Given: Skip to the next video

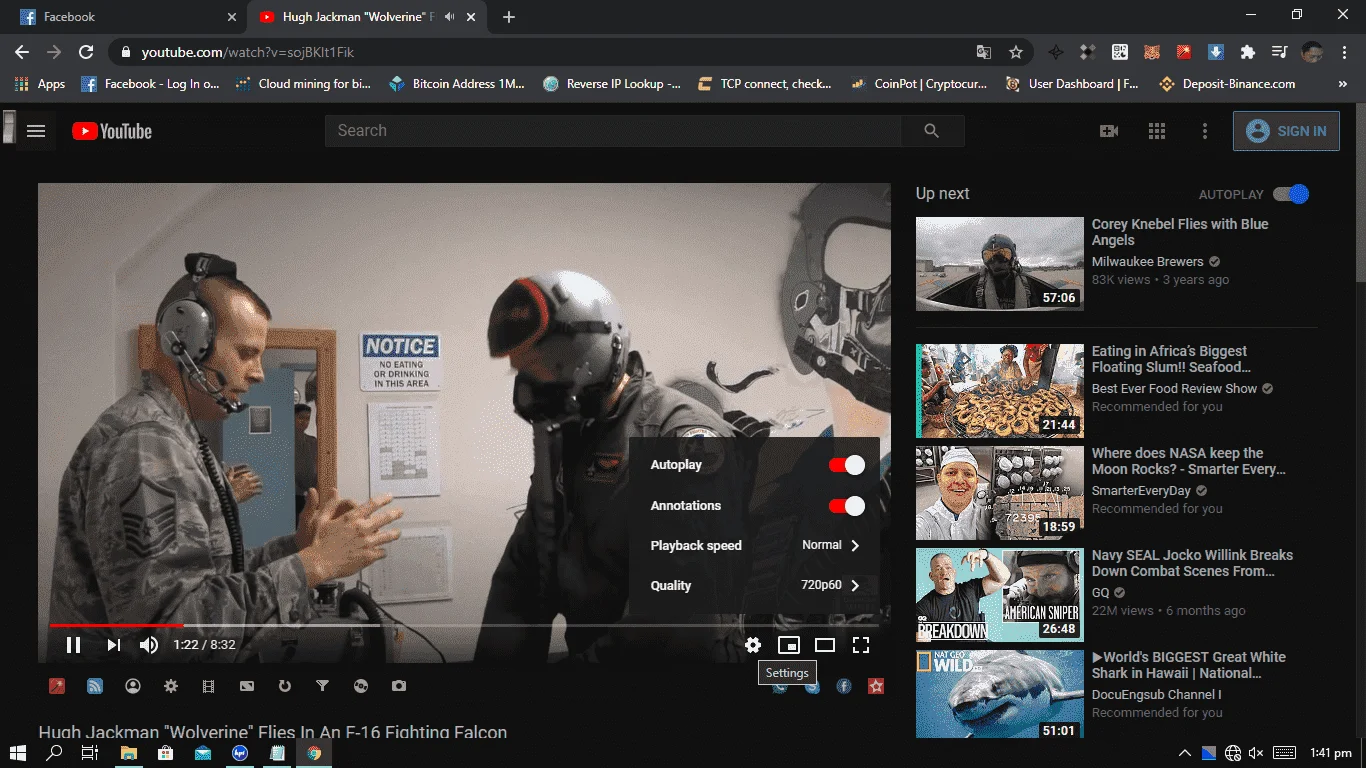Looking at the screenshot, I should (x=113, y=645).
